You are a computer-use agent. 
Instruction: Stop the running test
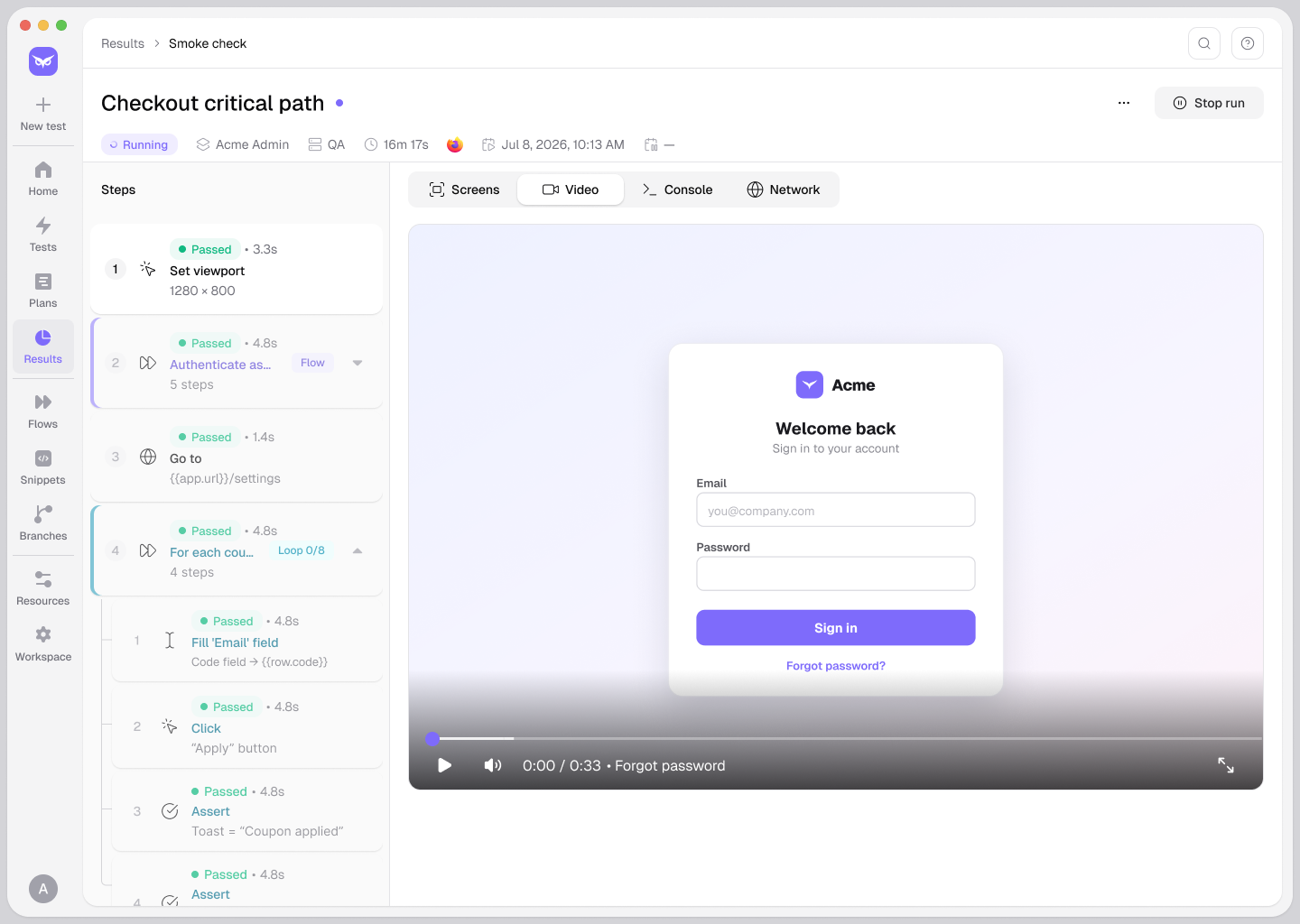click(1209, 103)
